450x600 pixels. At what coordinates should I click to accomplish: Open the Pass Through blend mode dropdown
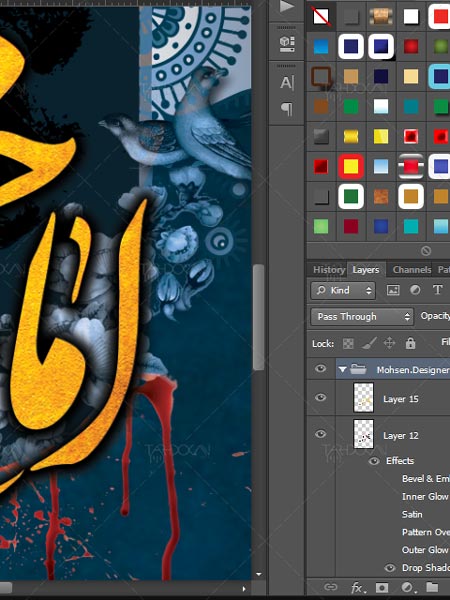(362, 317)
